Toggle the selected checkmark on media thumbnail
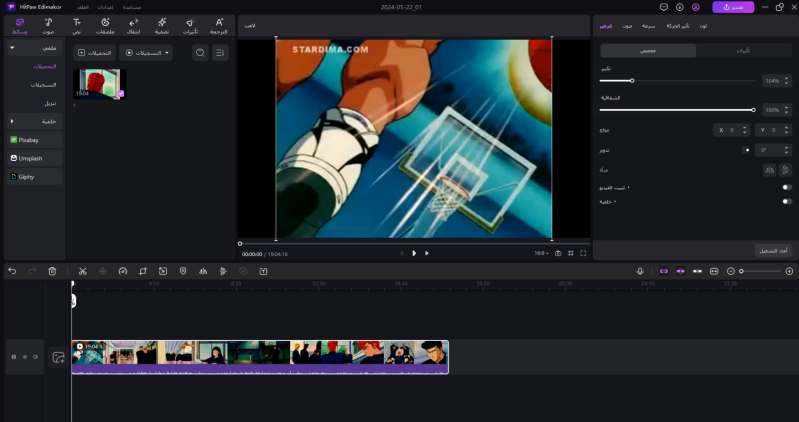This screenshot has height=422, width=799. click(121, 93)
